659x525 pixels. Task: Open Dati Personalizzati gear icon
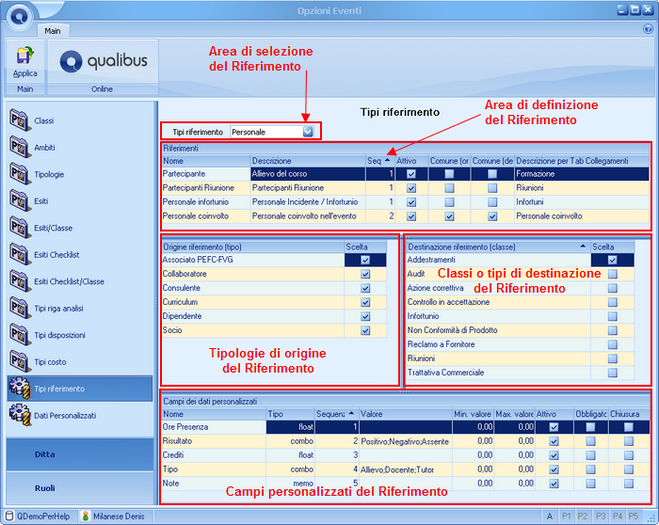click(20, 415)
